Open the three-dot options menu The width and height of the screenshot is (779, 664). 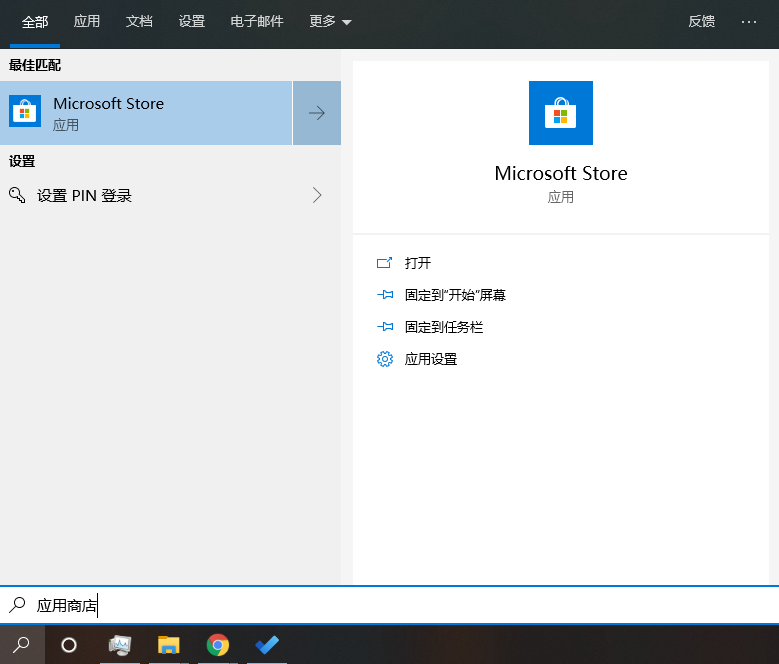tap(748, 22)
